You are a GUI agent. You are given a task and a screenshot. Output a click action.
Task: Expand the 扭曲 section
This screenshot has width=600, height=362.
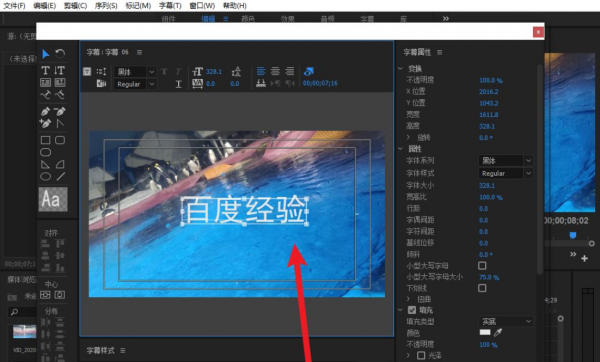[x=408, y=299]
